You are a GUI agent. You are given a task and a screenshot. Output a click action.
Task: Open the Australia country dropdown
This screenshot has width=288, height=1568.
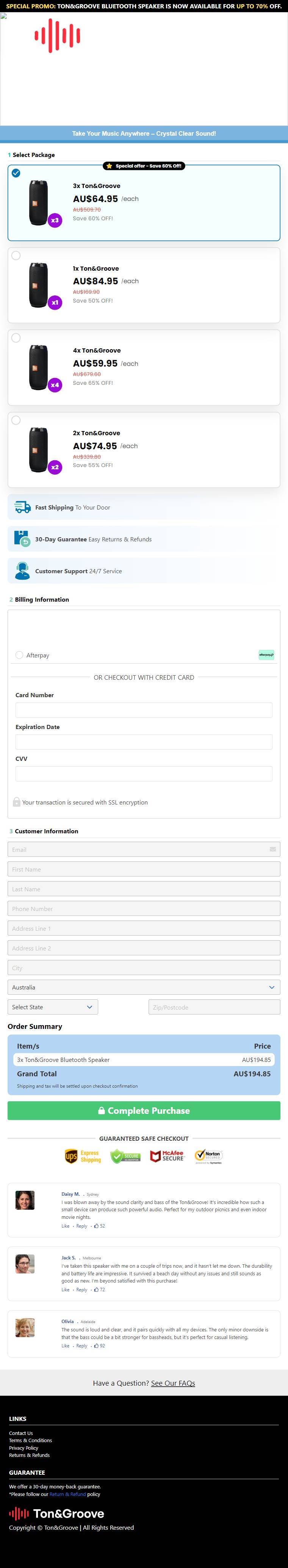pos(144,987)
